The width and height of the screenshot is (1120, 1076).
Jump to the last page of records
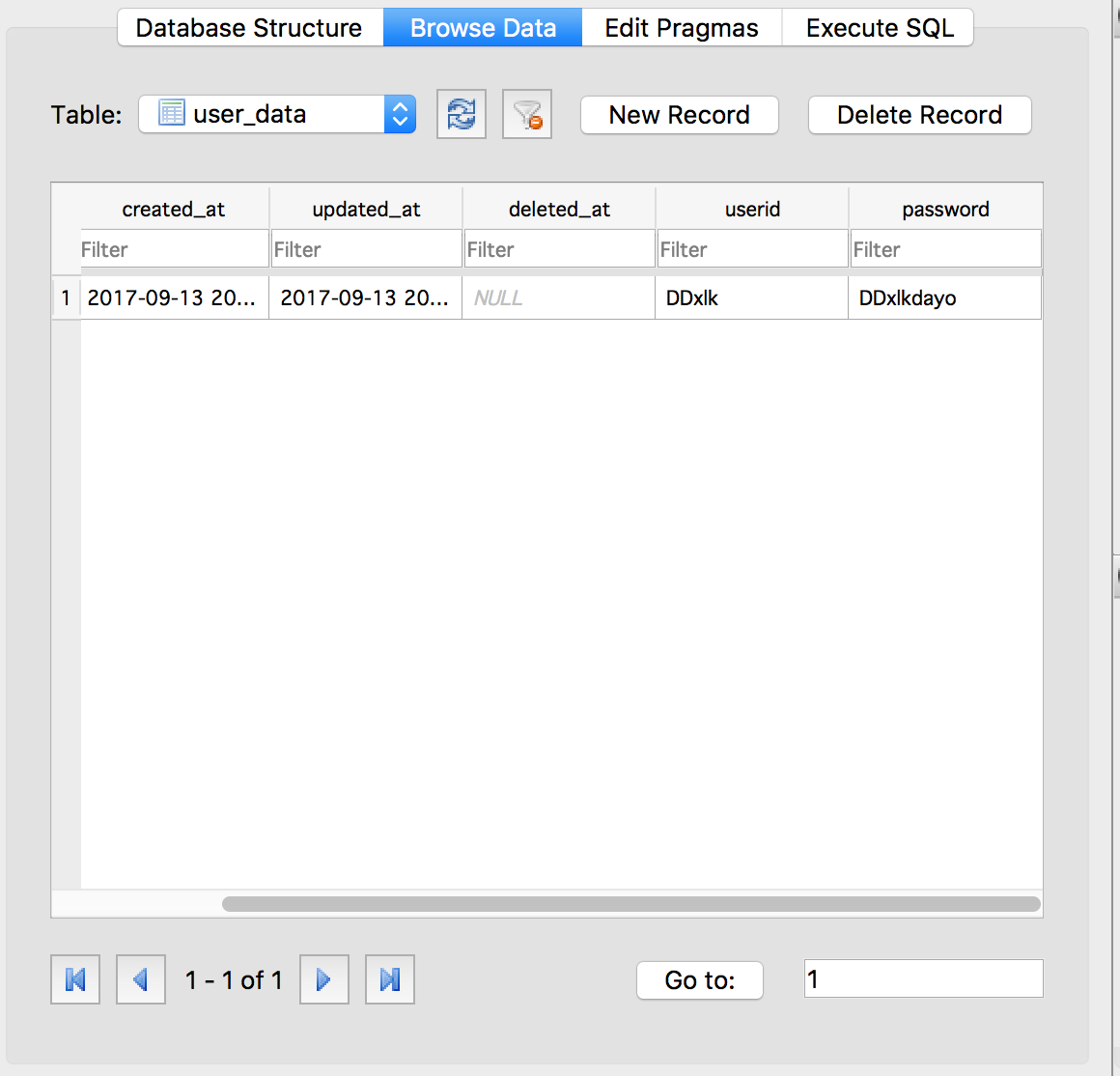tap(390, 979)
